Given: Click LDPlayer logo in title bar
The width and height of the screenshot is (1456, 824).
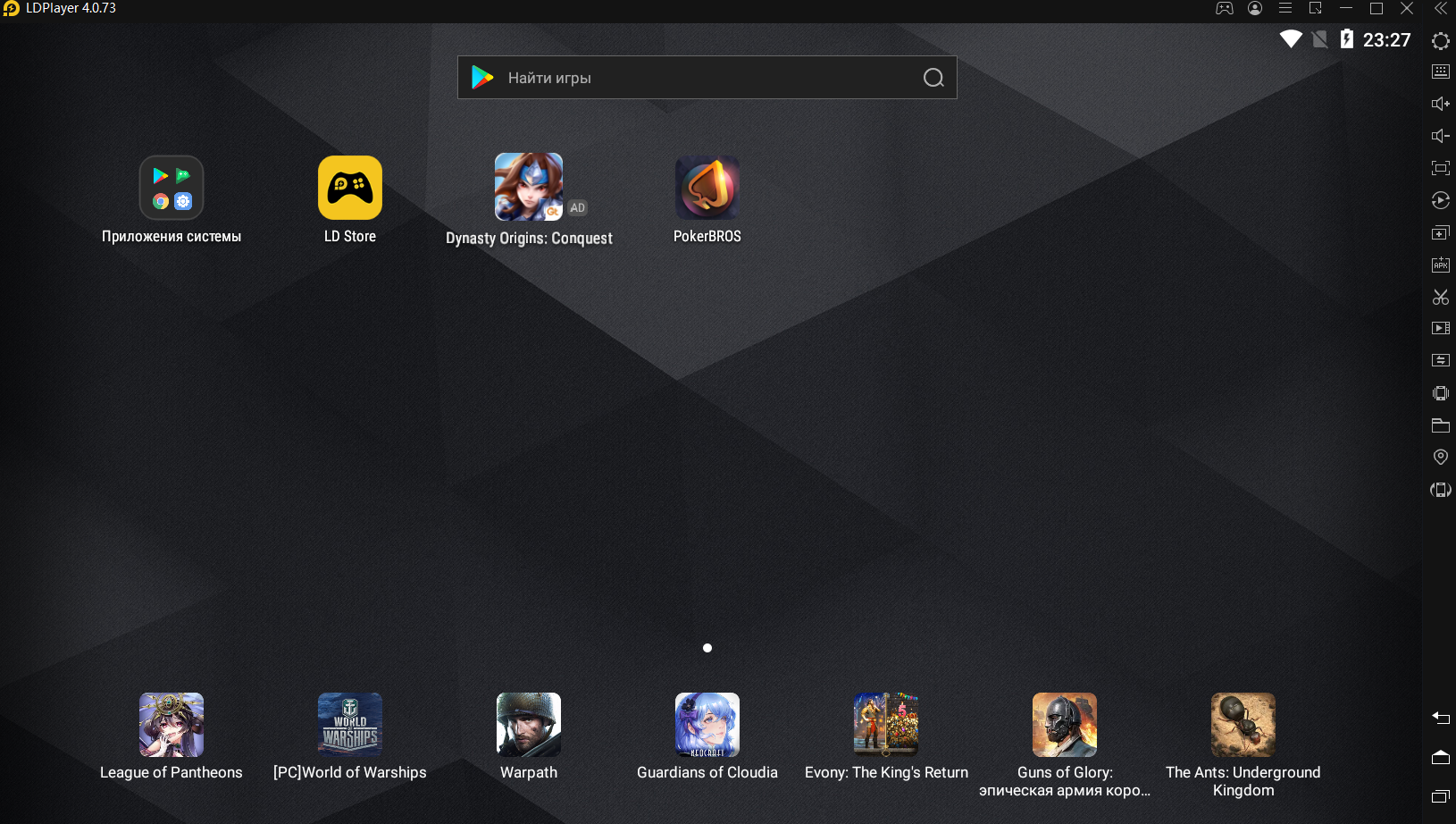Looking at the screenshot, I should tap(11, 8).
